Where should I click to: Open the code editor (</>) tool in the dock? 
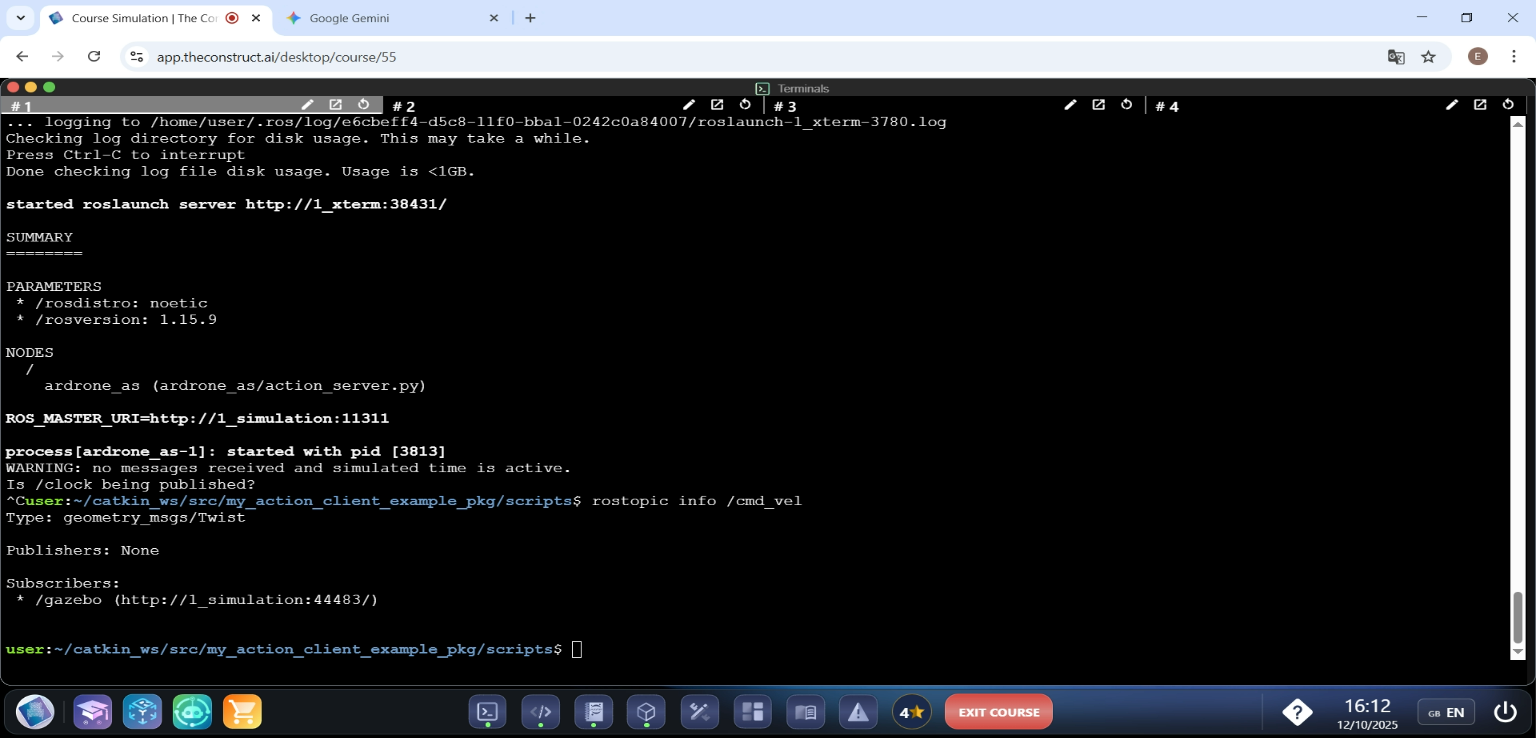click(x=540, y=712)
